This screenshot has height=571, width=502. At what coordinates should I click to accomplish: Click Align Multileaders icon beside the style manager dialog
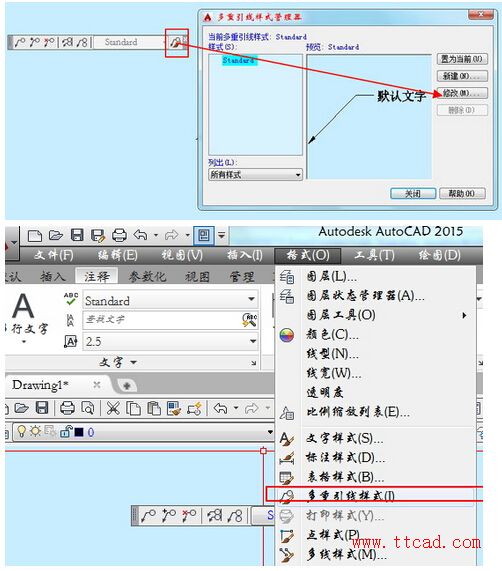(68, 43)
